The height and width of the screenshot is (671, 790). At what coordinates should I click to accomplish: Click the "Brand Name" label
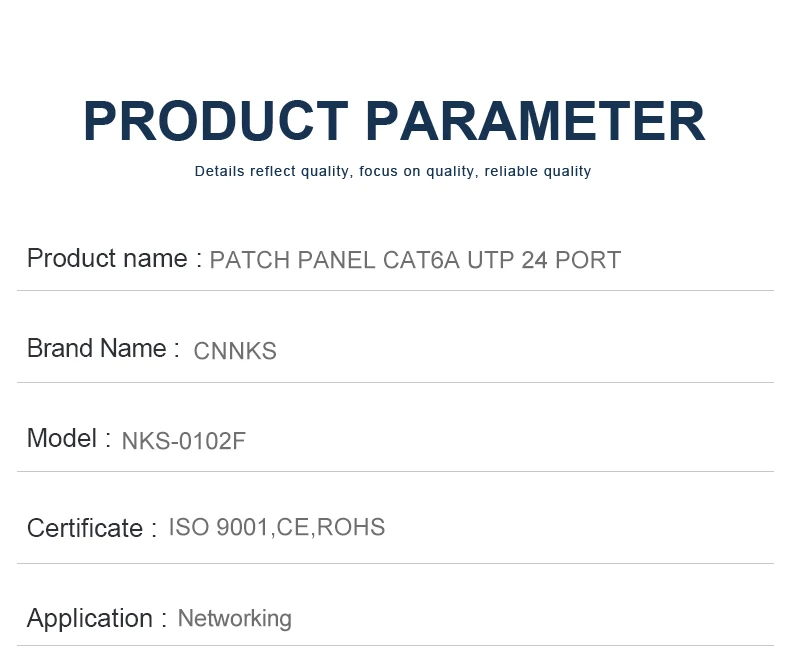pos(96,349)
